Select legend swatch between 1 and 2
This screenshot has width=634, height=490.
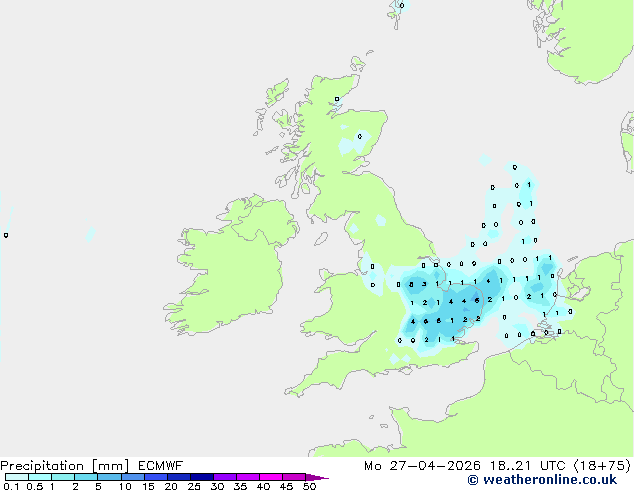(63, 477)
